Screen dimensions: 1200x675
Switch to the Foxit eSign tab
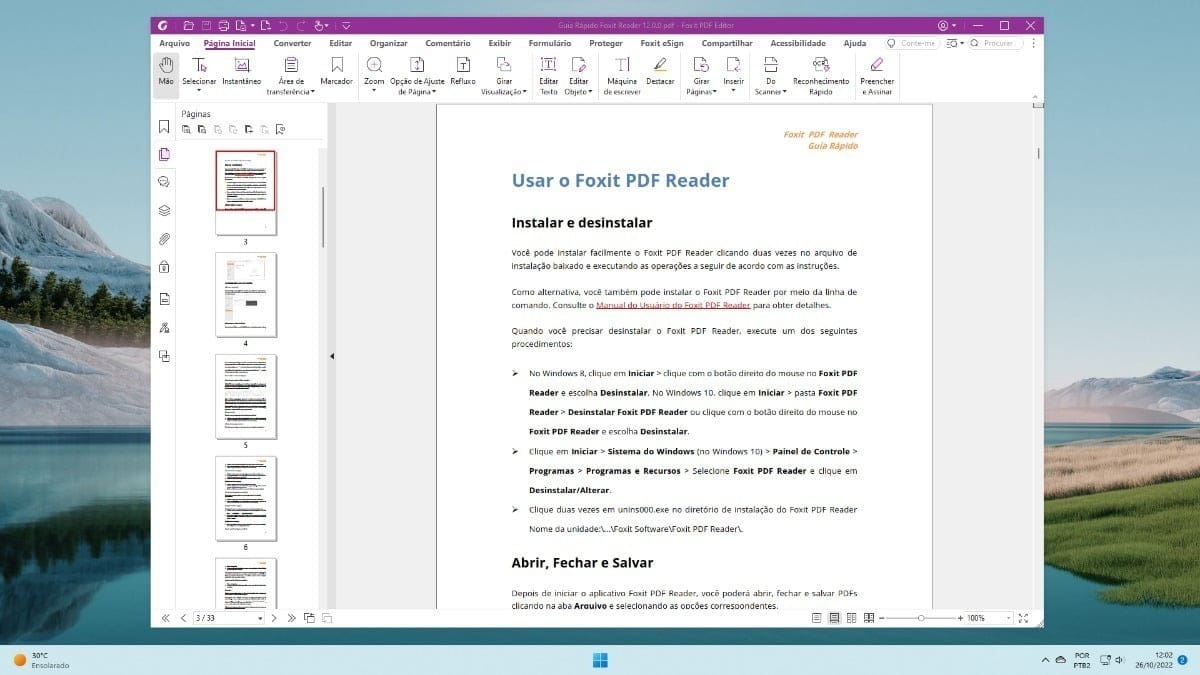662,43
